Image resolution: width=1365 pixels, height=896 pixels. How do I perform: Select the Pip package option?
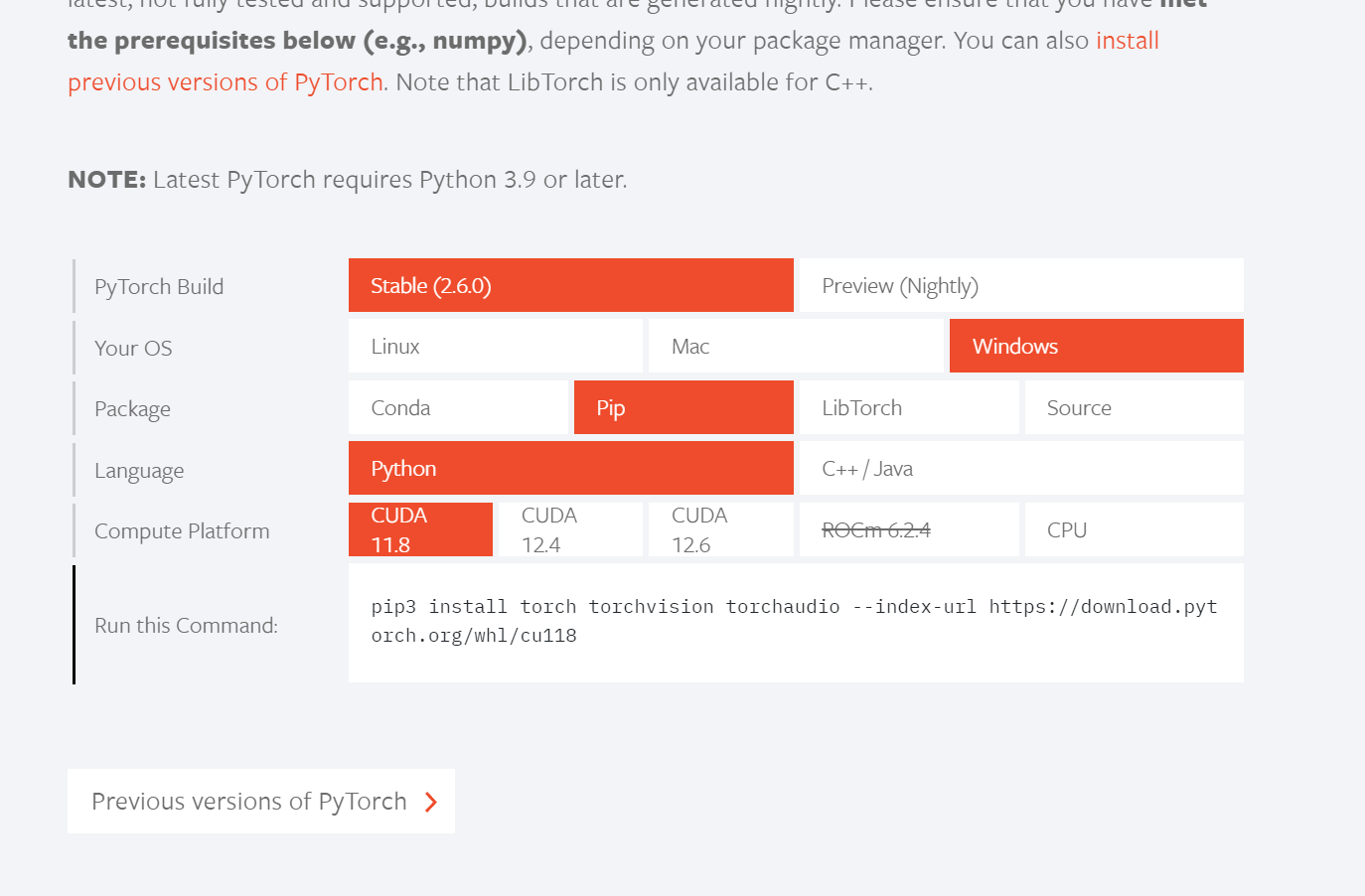coord(683,408)
